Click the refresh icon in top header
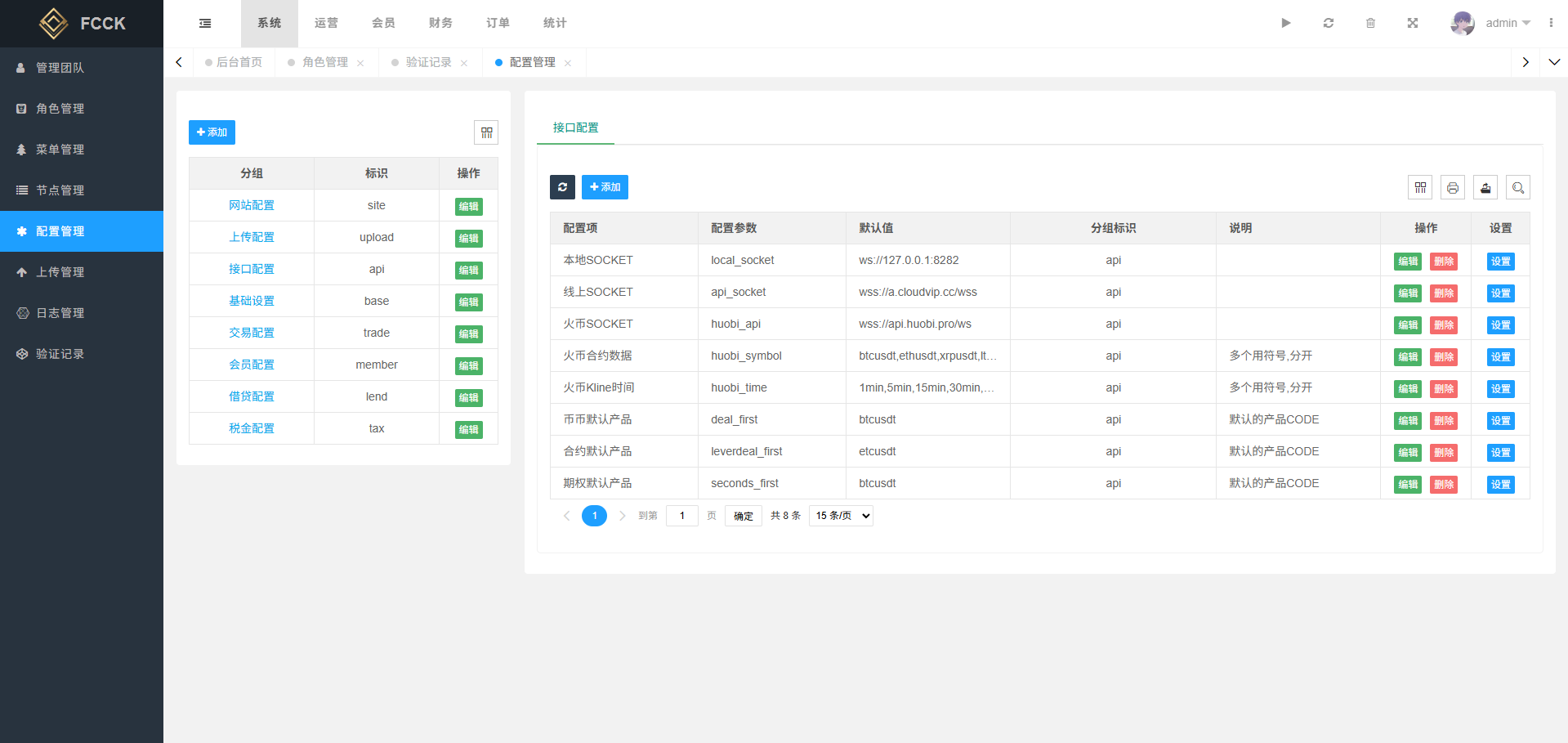This screenshot has height=743, width=1568. coord(1329,23)
